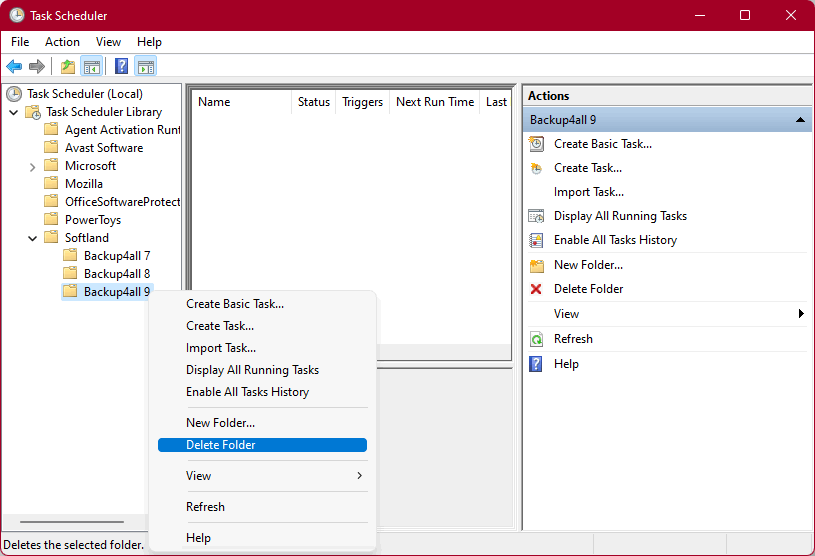Click Import Task in the Actions pane
815x556 pixels.
[588, 192]
